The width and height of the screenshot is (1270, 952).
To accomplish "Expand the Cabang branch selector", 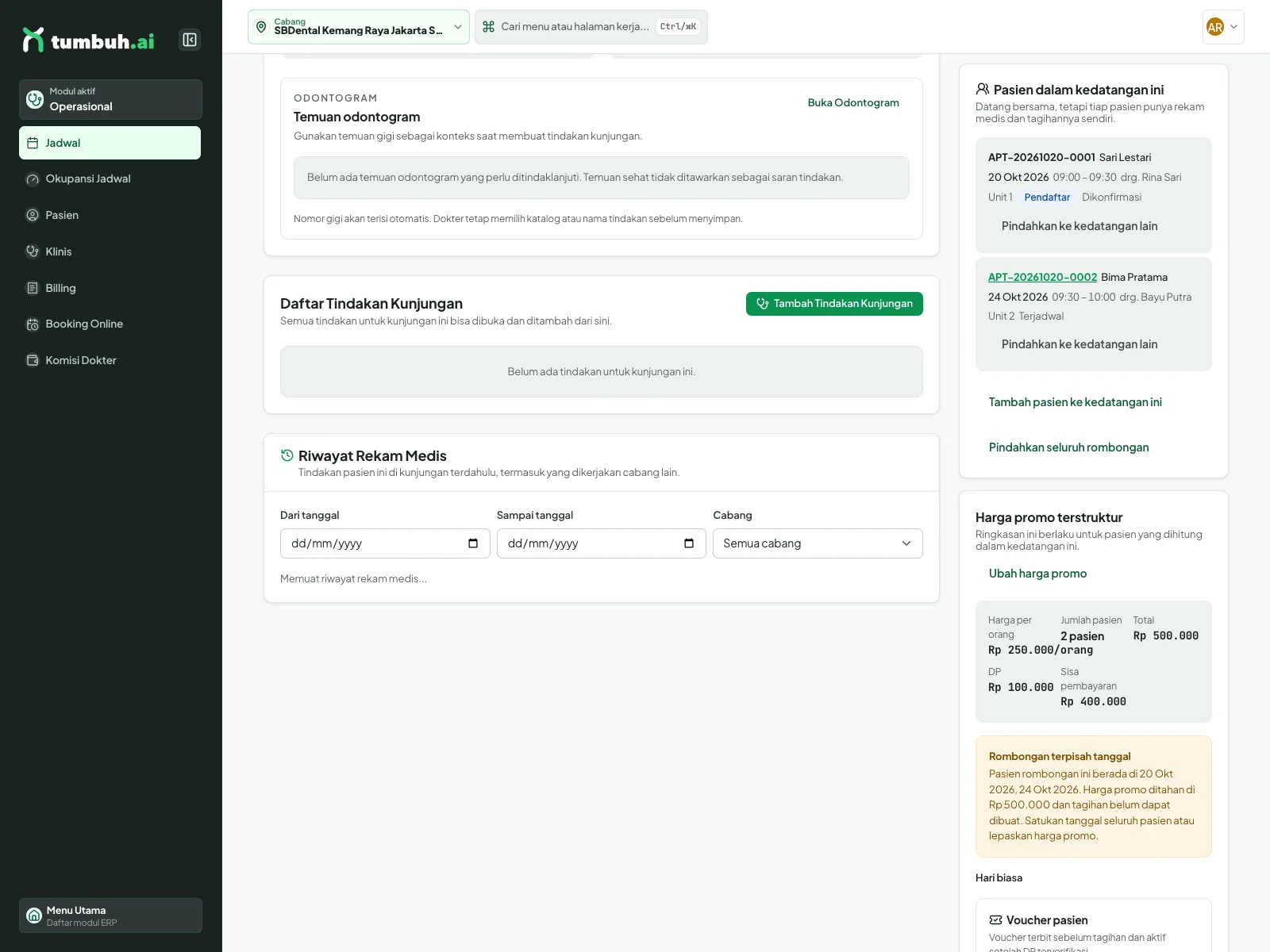I will [359, 27].
